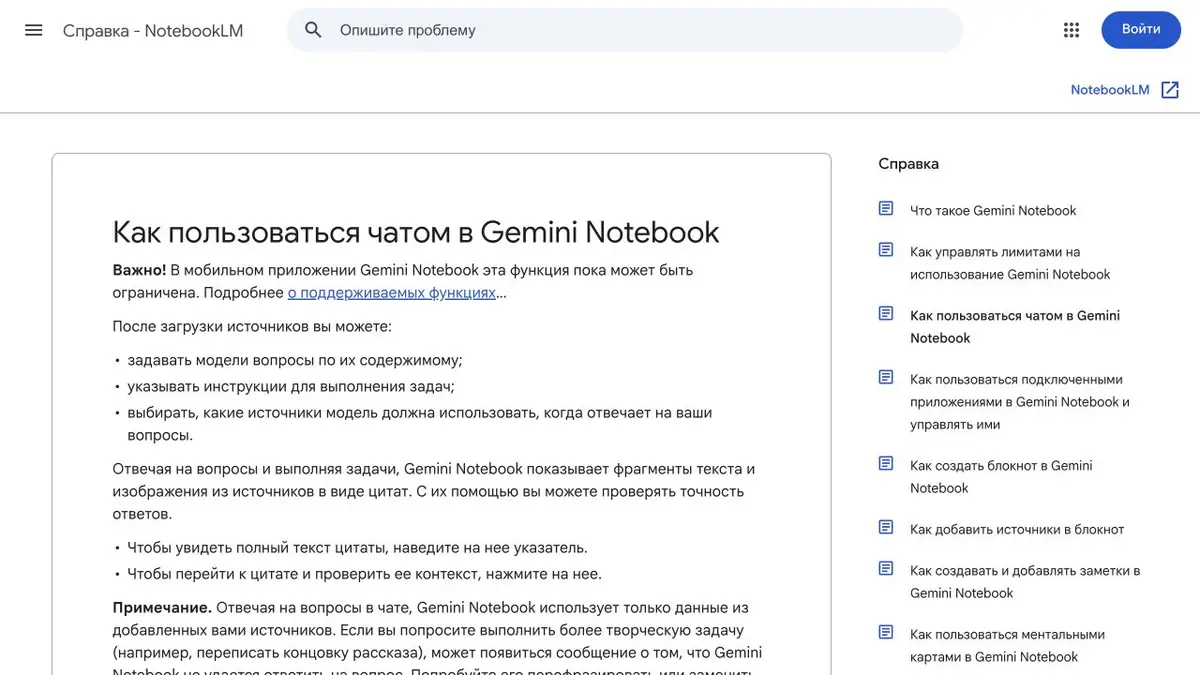The width and height of the screenshot is (1200, 675).
Task: Open 'Как создать блокнот в Gemini' article
Action: pos(1001,477)
